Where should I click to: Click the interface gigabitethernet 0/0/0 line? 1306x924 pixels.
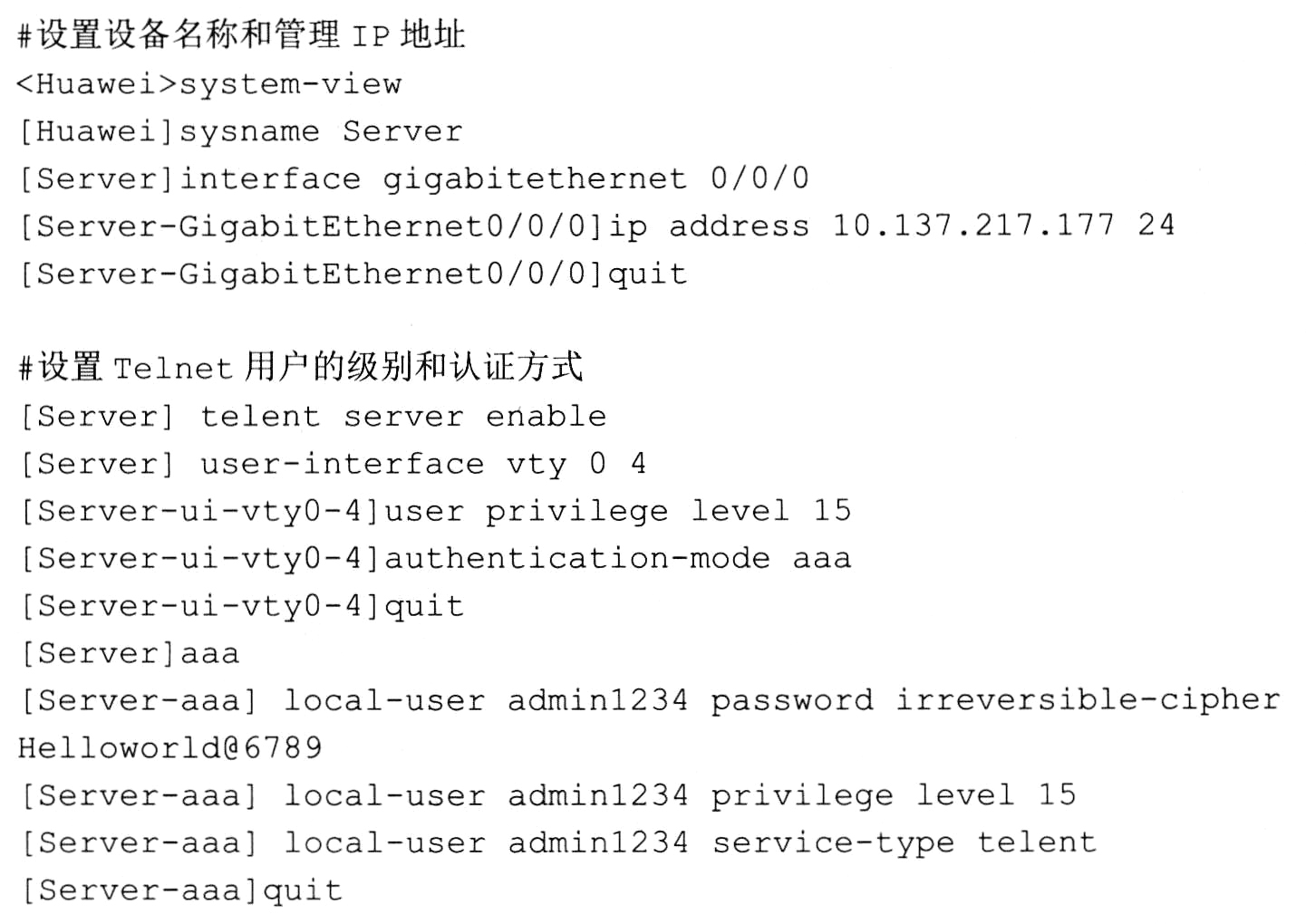pos(413,178)
